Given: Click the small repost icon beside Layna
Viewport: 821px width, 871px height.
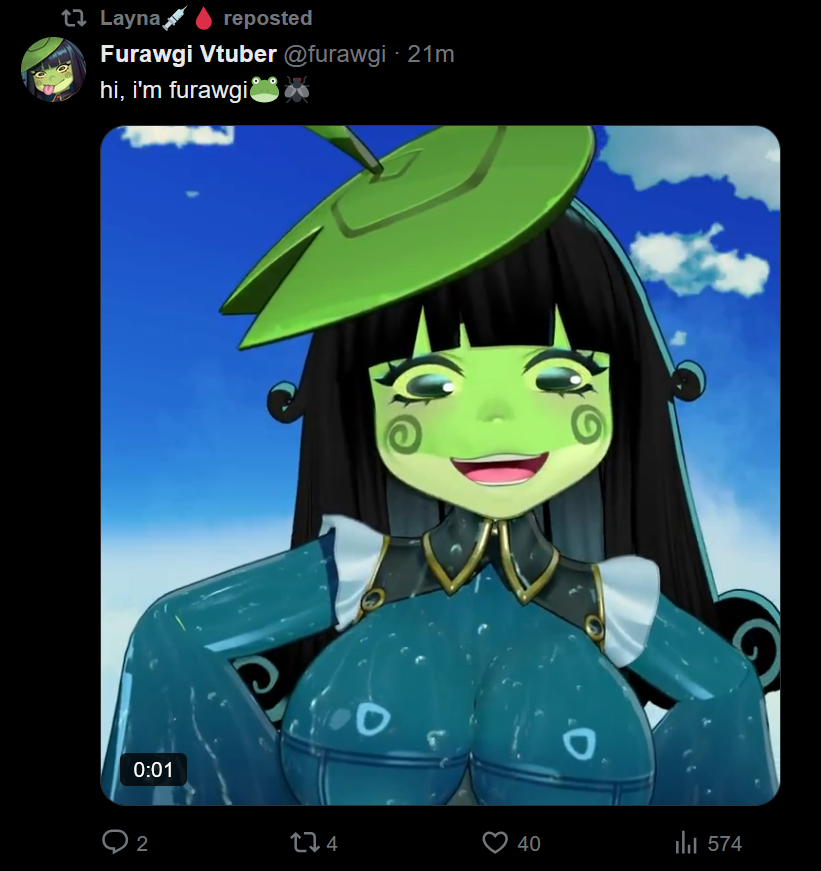Looking at the screenshot, I should point(74,18).
